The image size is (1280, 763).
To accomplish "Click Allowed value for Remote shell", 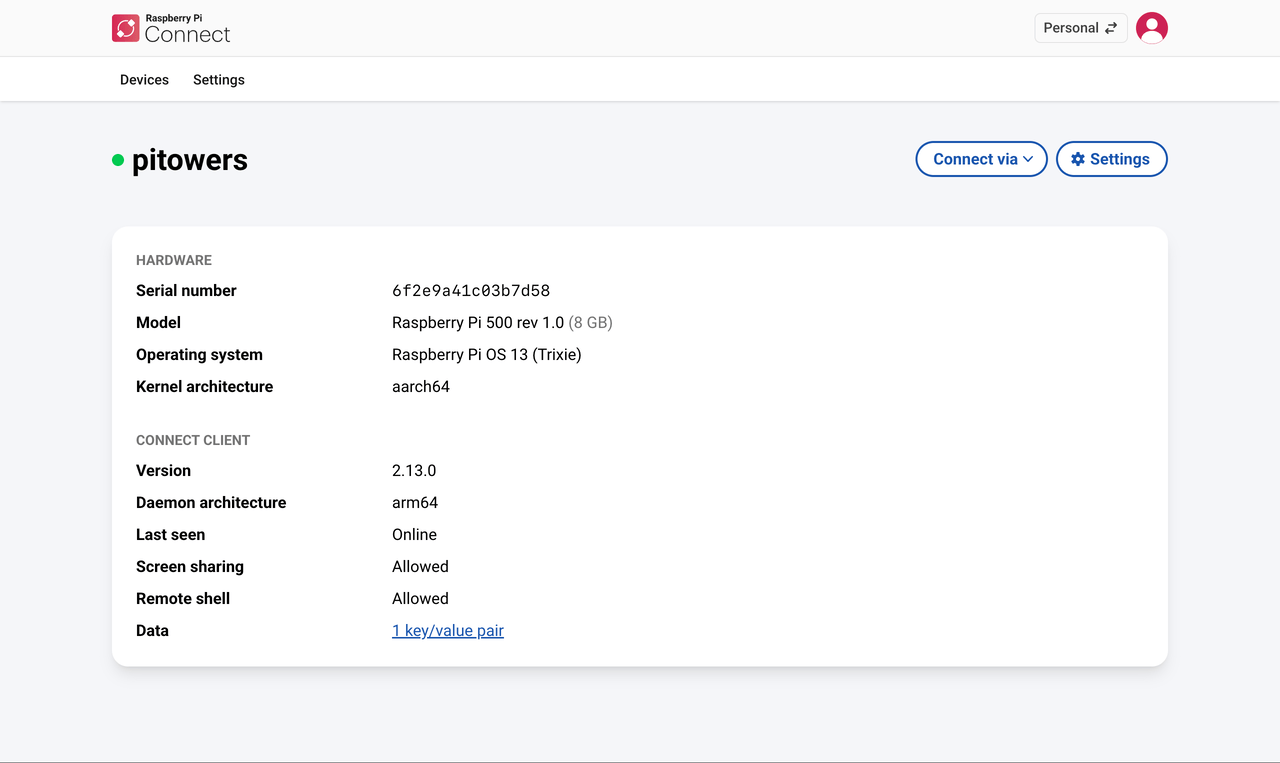I will point(420,599).
